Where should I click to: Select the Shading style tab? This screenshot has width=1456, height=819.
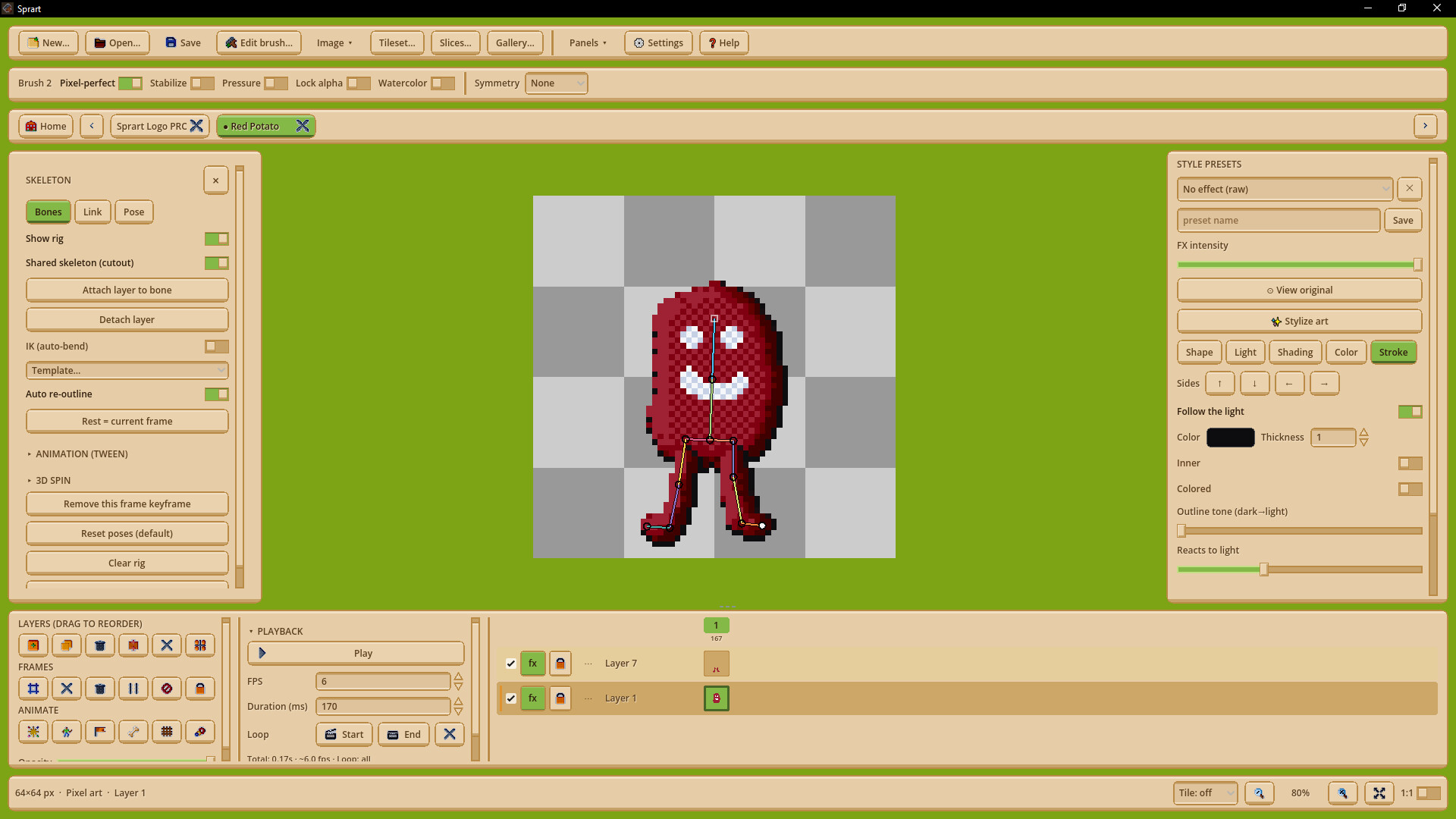[x=1295, y=353]
